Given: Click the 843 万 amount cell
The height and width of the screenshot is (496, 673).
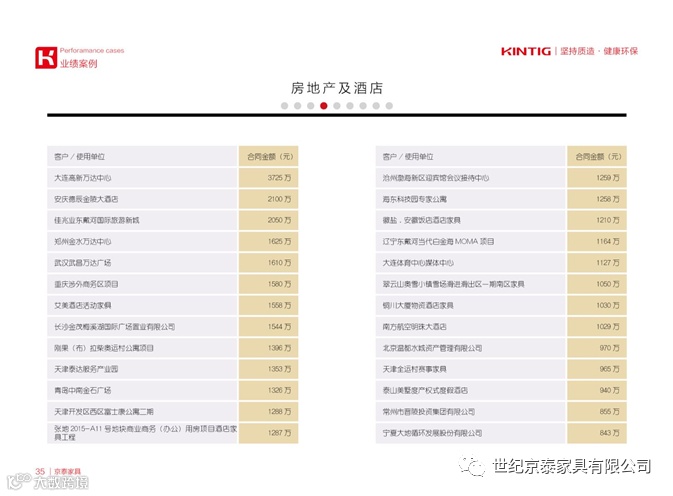Looking at the screenshot, I should (597, 433).
